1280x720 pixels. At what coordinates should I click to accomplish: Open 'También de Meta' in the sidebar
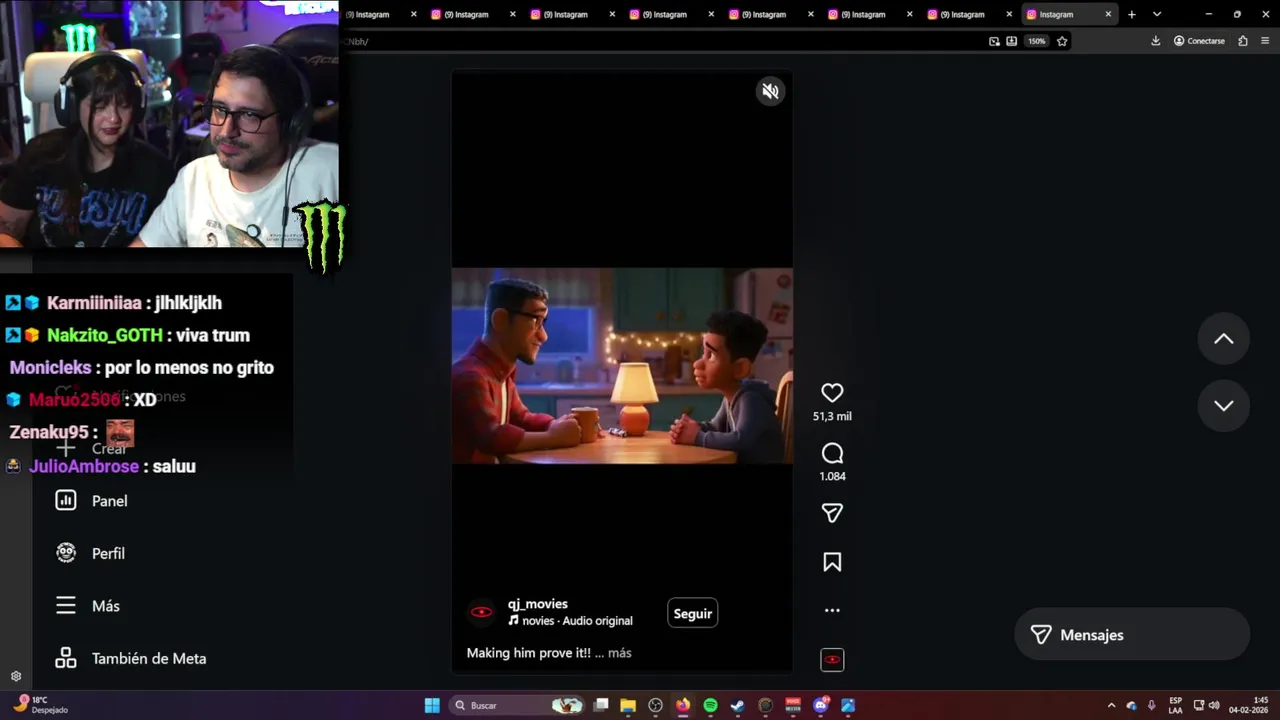coord(149,658)
